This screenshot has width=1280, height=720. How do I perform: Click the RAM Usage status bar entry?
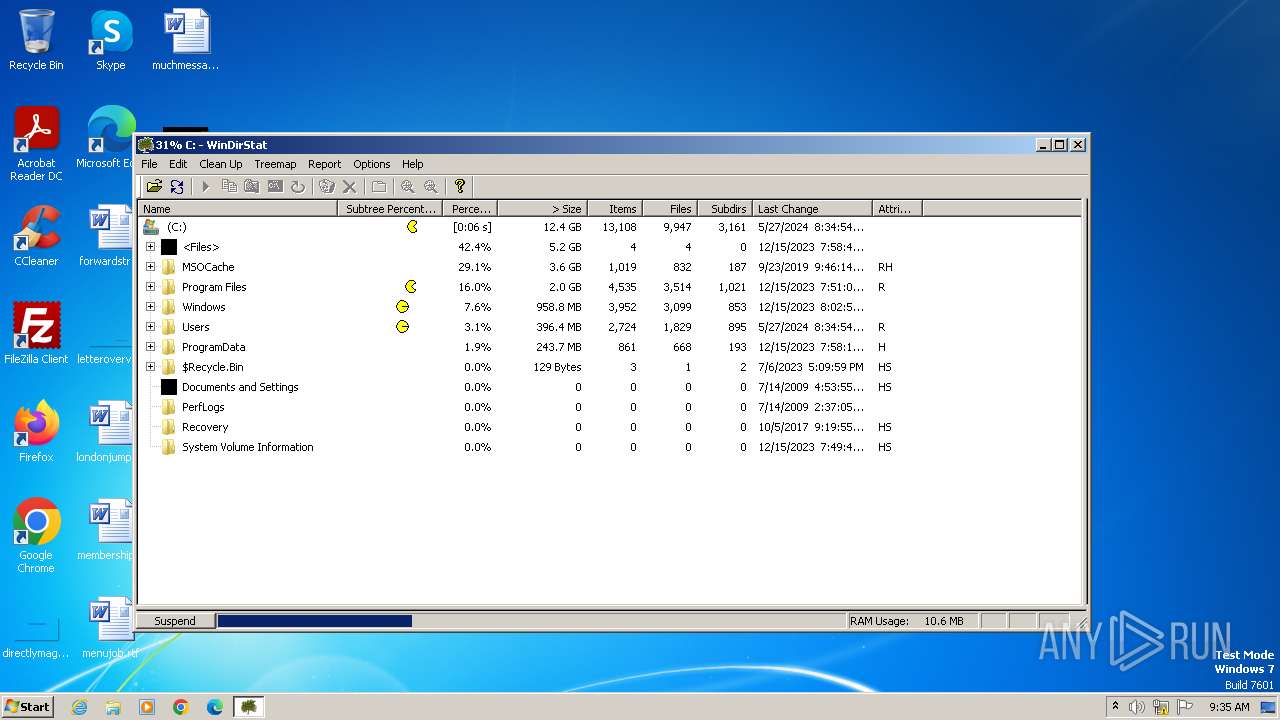click(912, 621)
